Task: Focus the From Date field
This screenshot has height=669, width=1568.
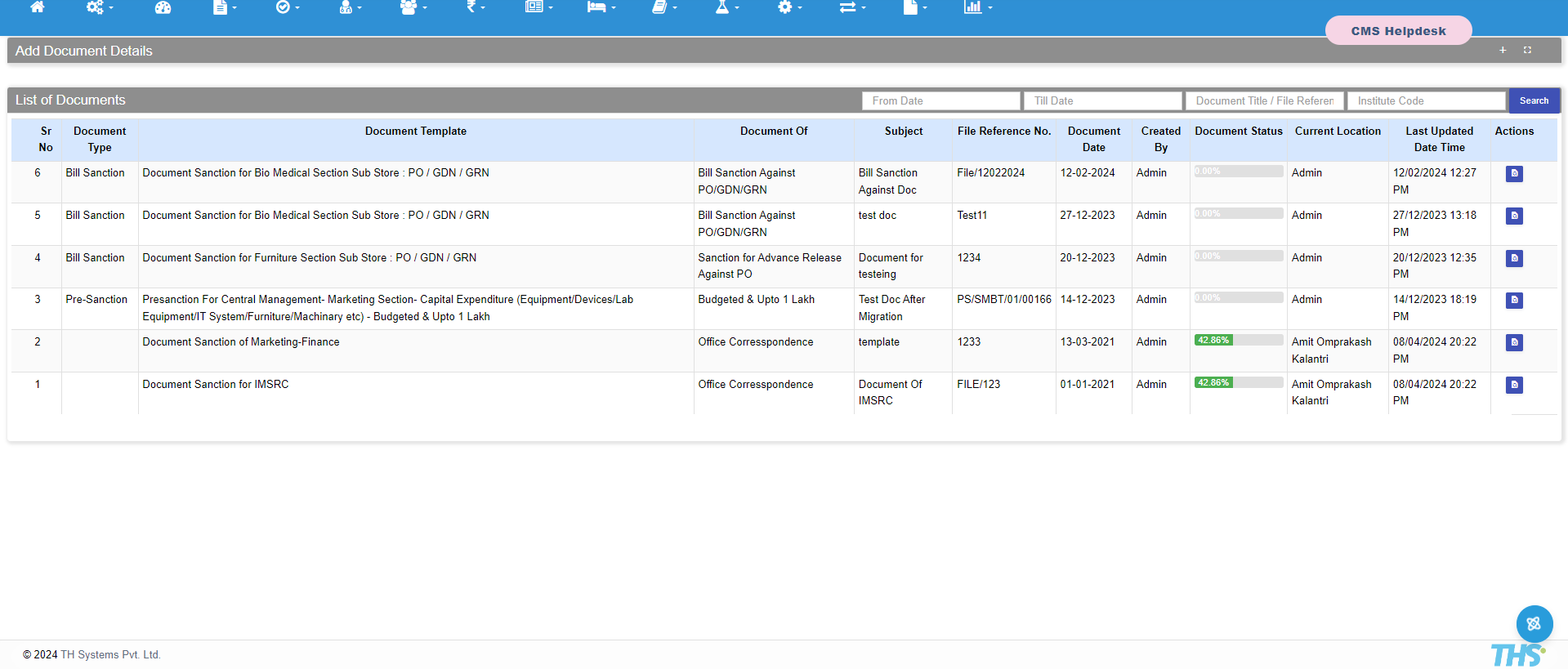Action: [x=940, y=100]
